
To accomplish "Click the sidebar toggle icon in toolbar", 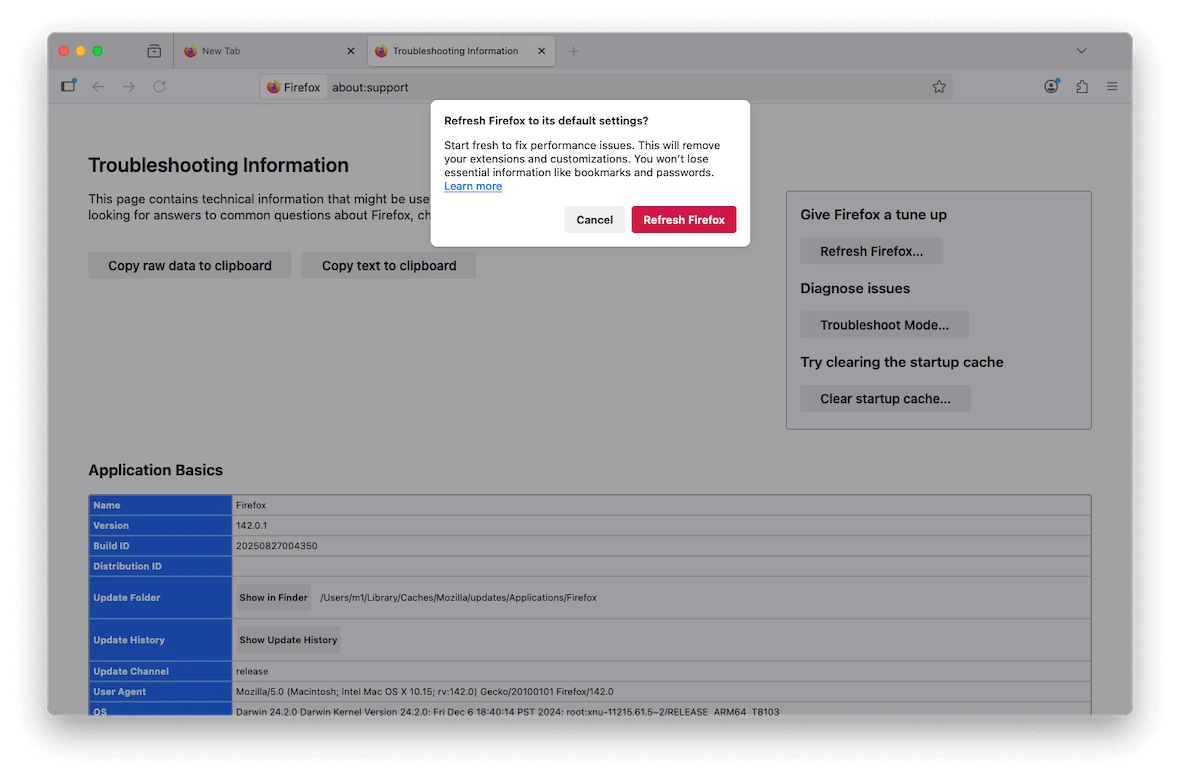I will coord(68,86).
